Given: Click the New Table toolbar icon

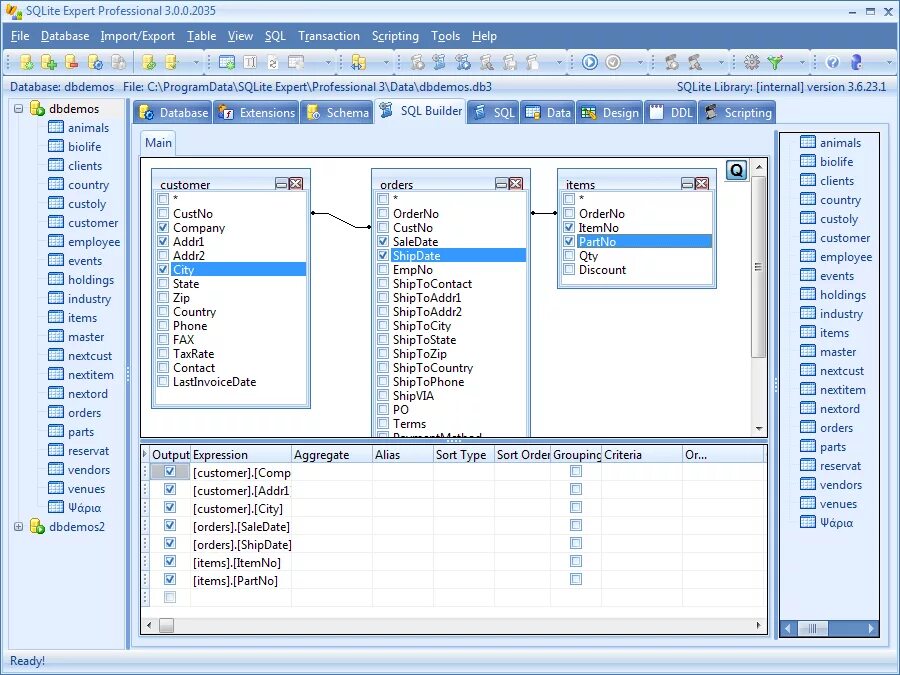Looking at the screenshot, I should coord(227,62).
